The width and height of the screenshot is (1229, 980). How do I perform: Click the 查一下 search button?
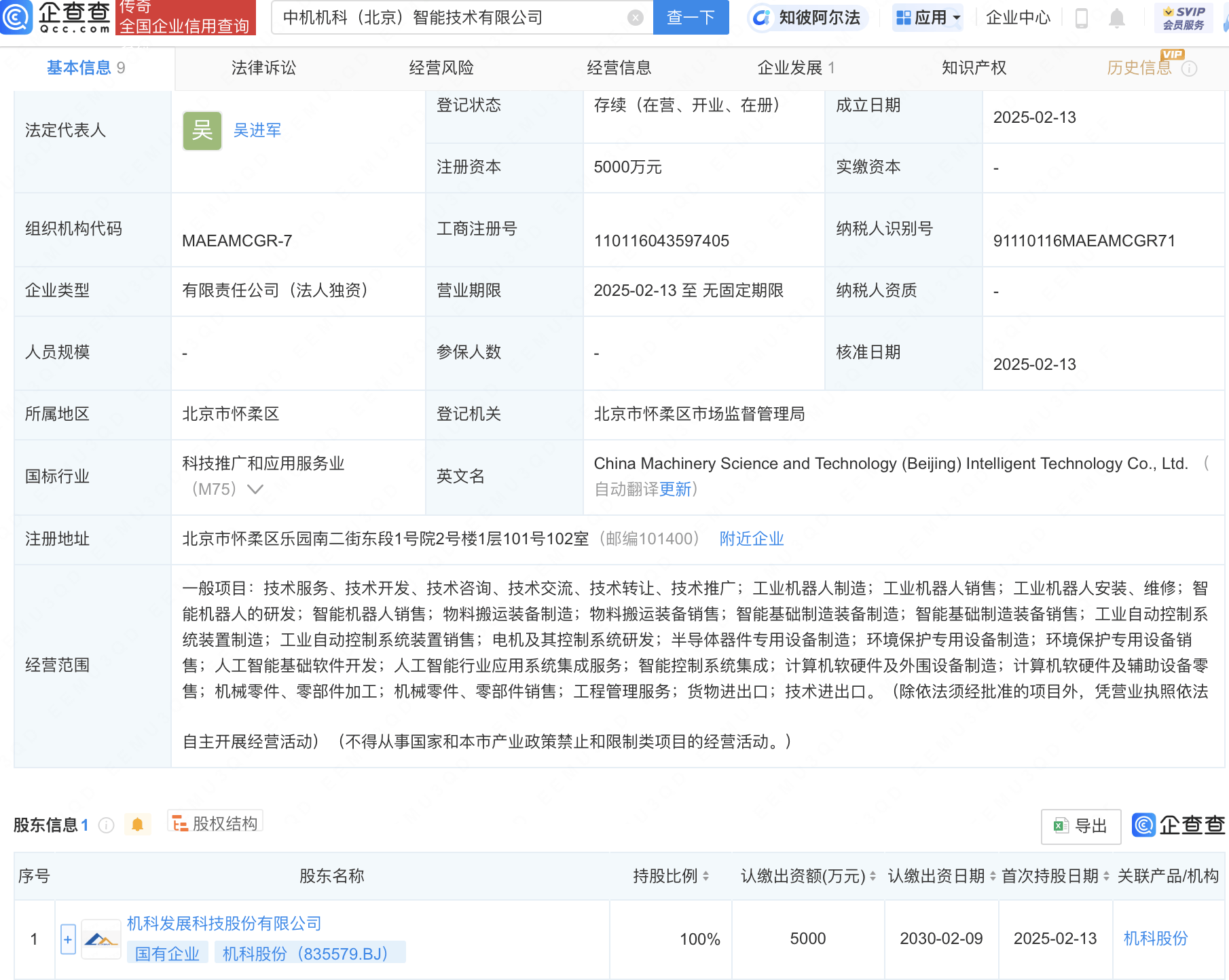(x=691, y=18)
